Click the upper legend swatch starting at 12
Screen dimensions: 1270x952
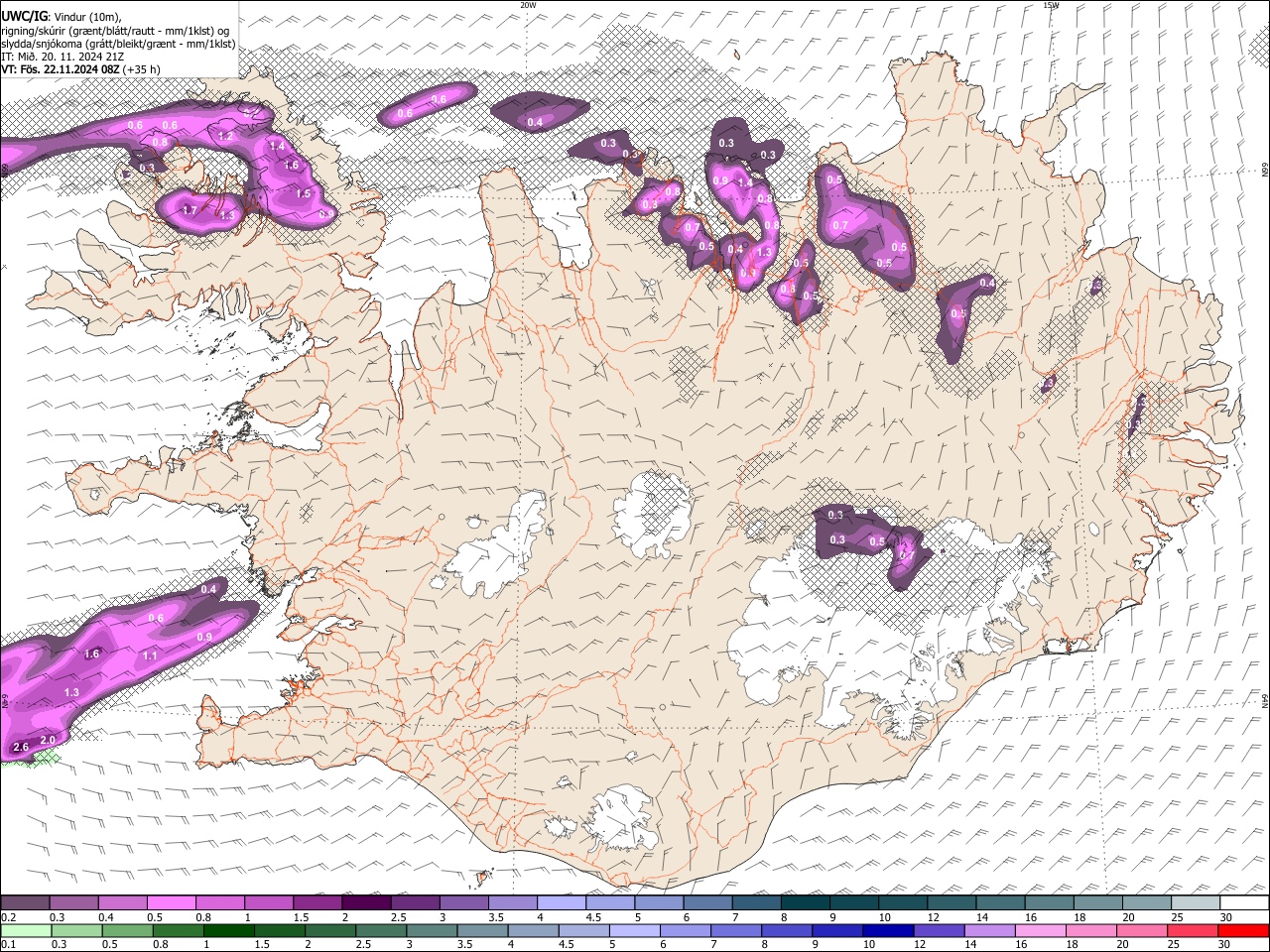(x=952, y=903)
